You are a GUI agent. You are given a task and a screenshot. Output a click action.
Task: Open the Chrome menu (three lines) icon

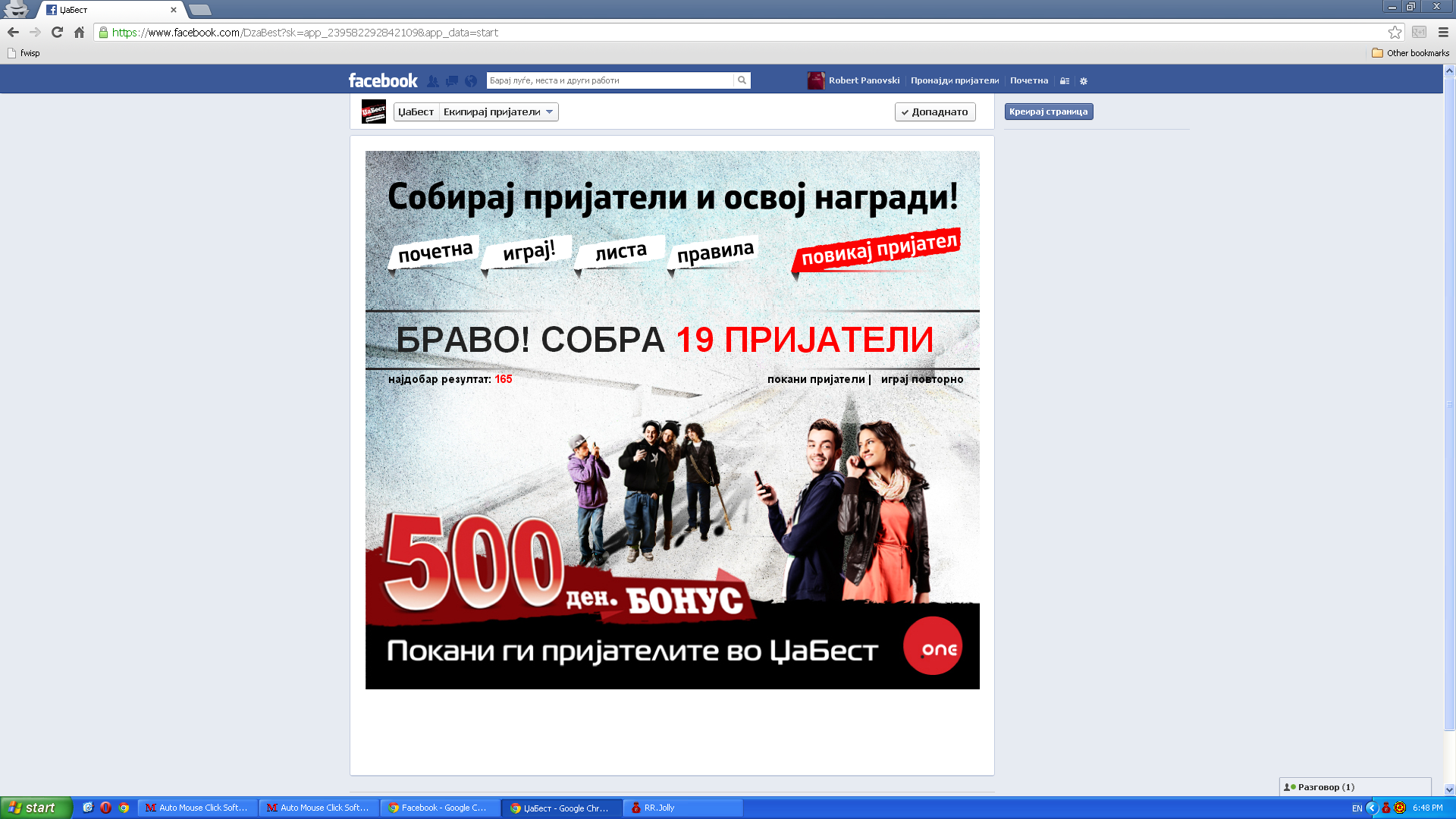tap(1443, 33)
